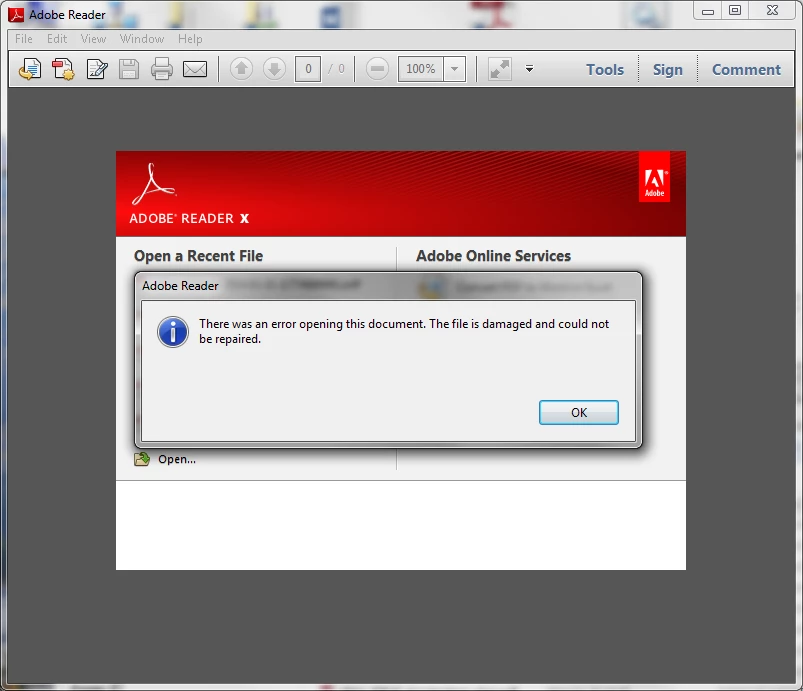Go to previous page with up arrow
The image size is (803, 691).
[x=241, y=69]
